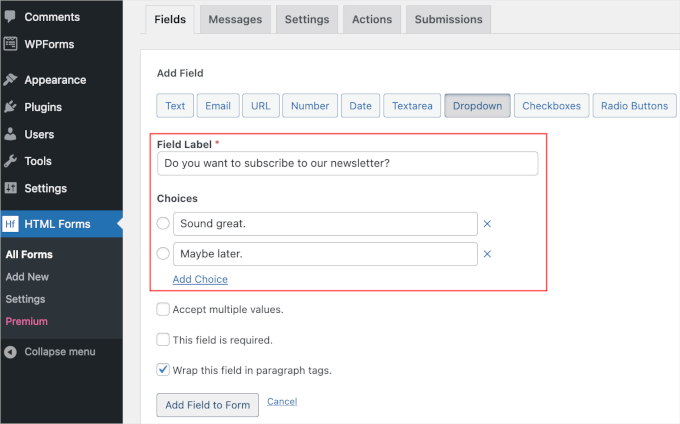This screenshot has width=680, height=424.
Task: Uncheck Wrap this field in paragraph tags
Action: (164, 370)
